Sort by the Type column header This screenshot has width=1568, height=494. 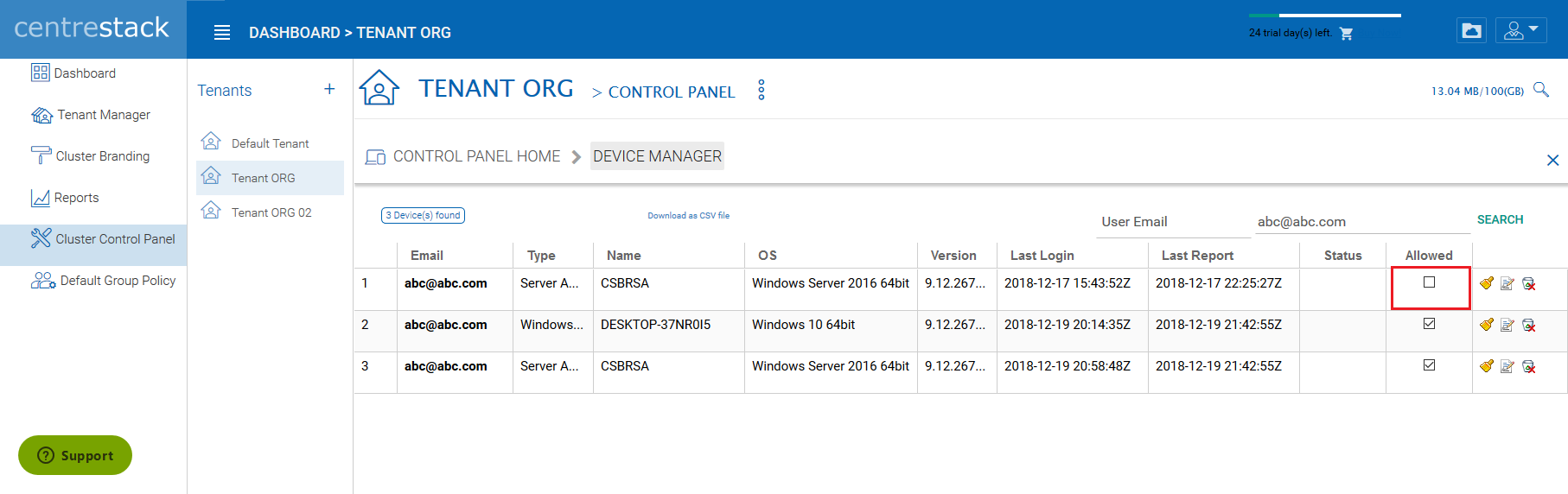[541, 256]
